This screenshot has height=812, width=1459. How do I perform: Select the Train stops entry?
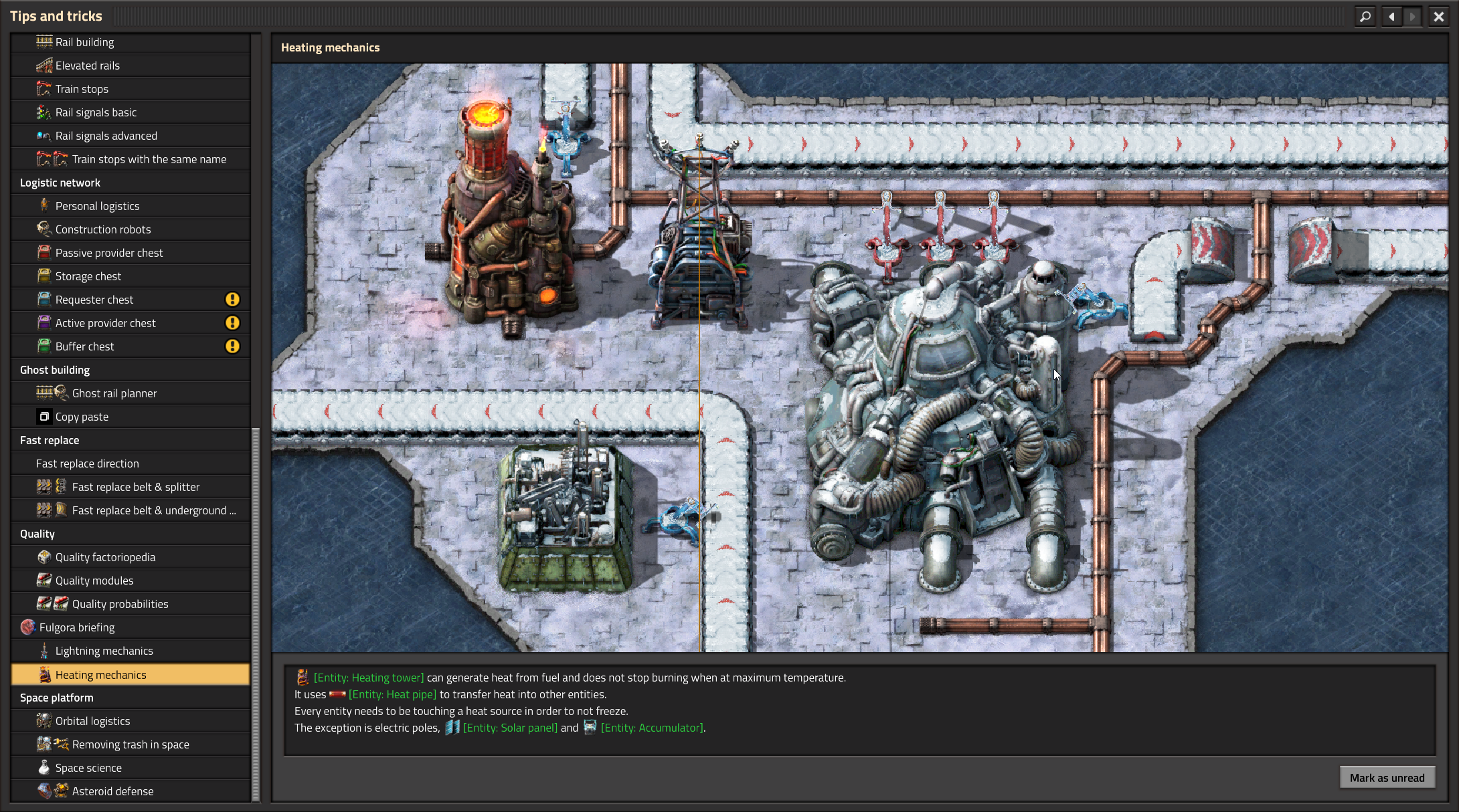click(x=131, y=89)
